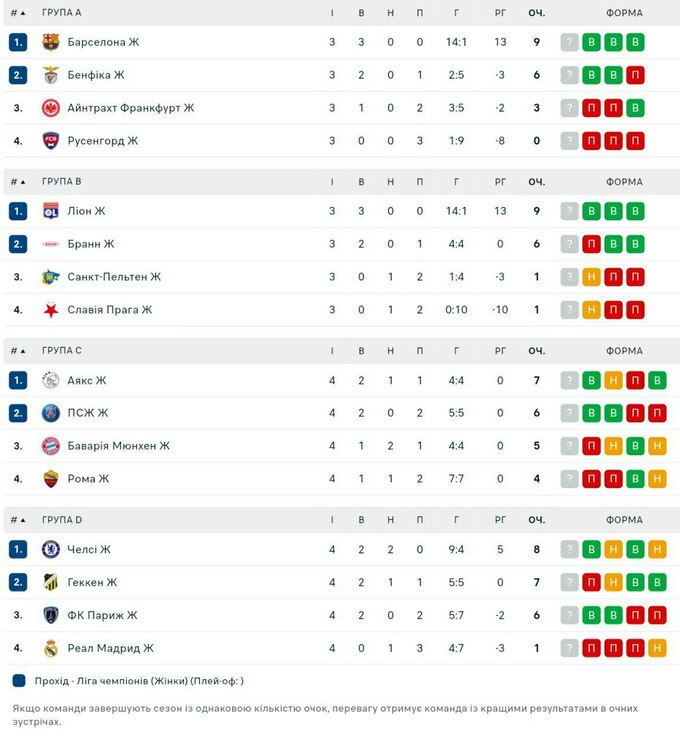Click the Lyon club logo icon
The height and width of the screenshot is (740, 680).
51,211
